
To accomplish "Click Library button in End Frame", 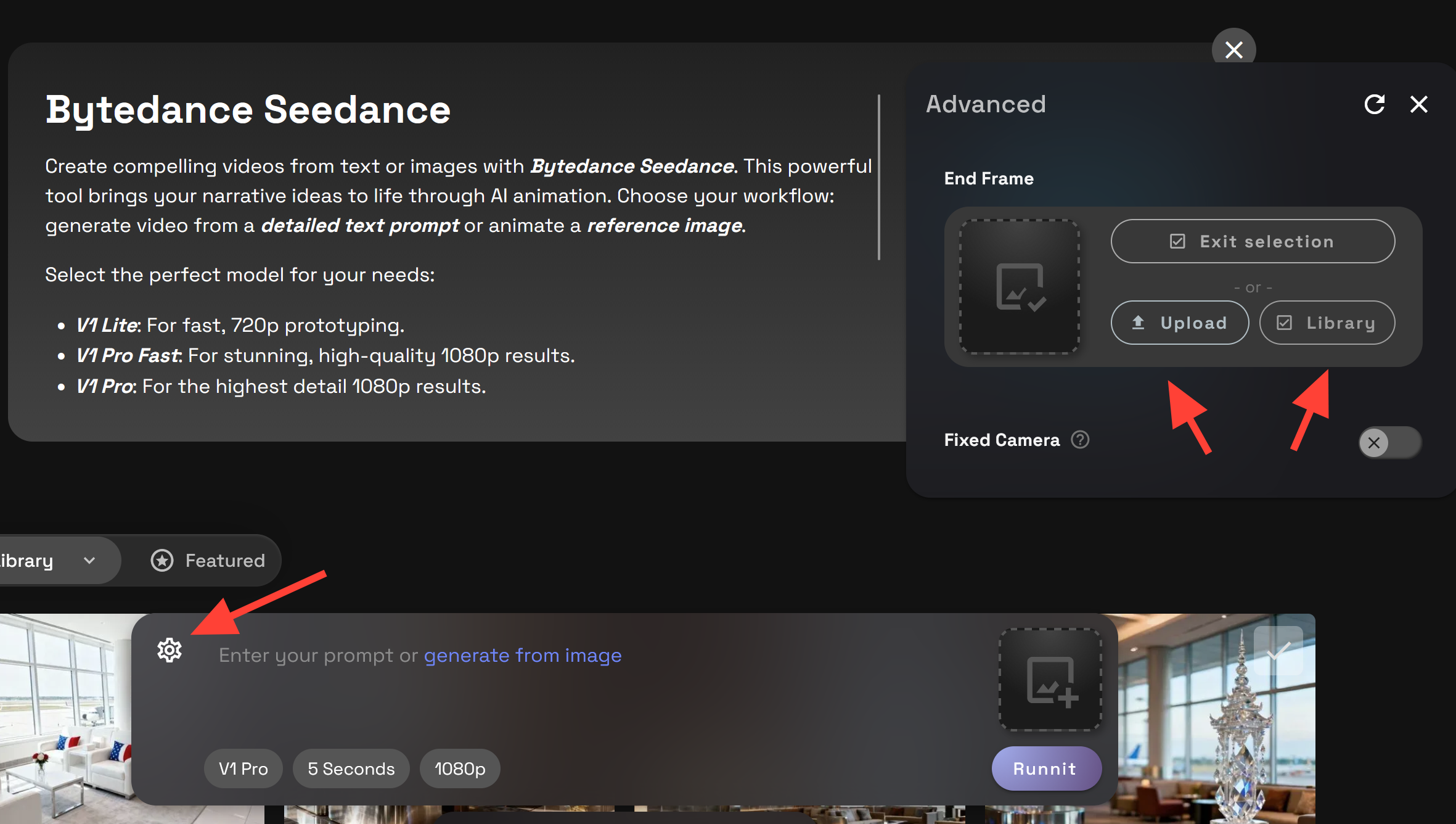I will (1327, 323).
